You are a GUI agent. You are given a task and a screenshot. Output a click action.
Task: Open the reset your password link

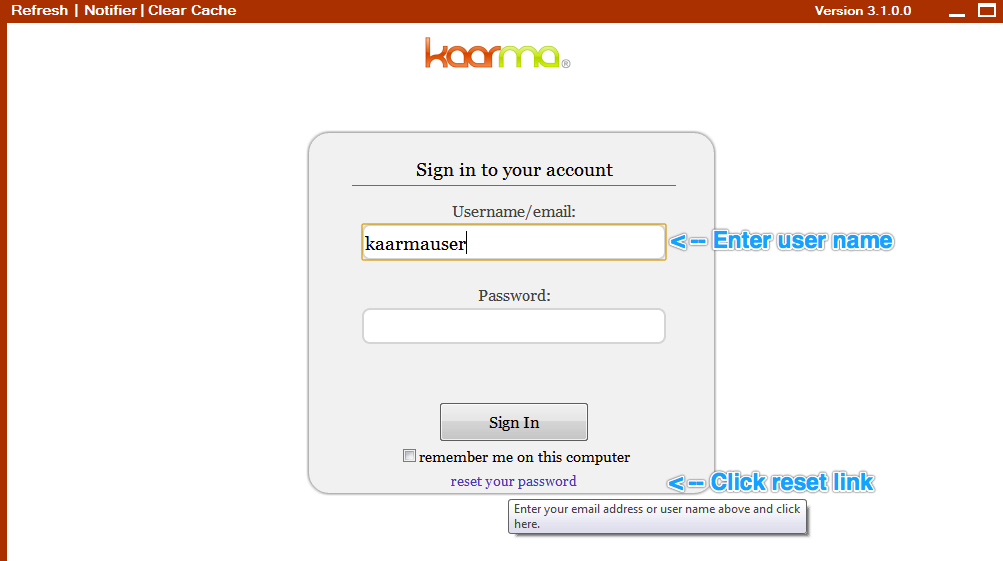click(x=513, y=481)
